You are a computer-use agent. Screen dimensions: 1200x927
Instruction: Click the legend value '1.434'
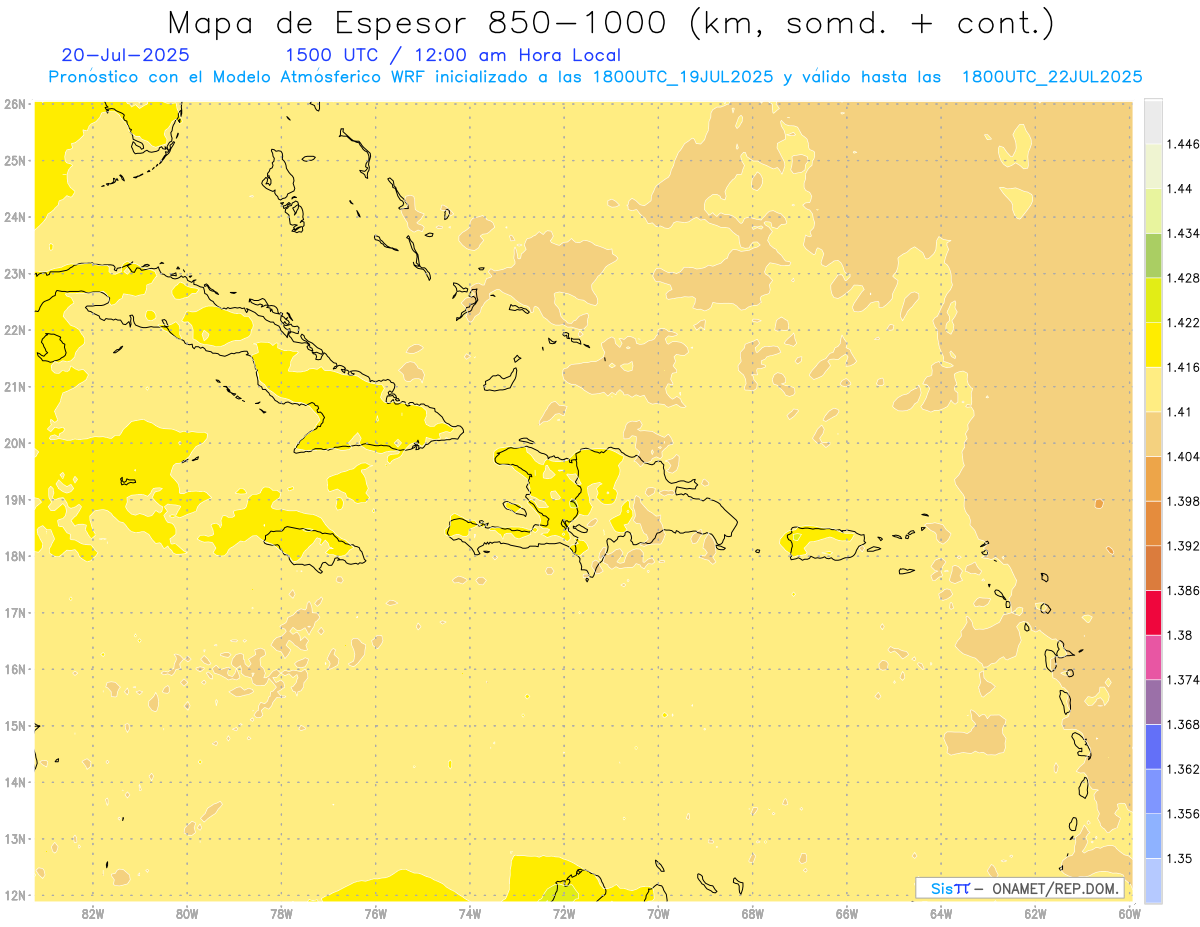pyautogui.click(x=1183, y=233)
